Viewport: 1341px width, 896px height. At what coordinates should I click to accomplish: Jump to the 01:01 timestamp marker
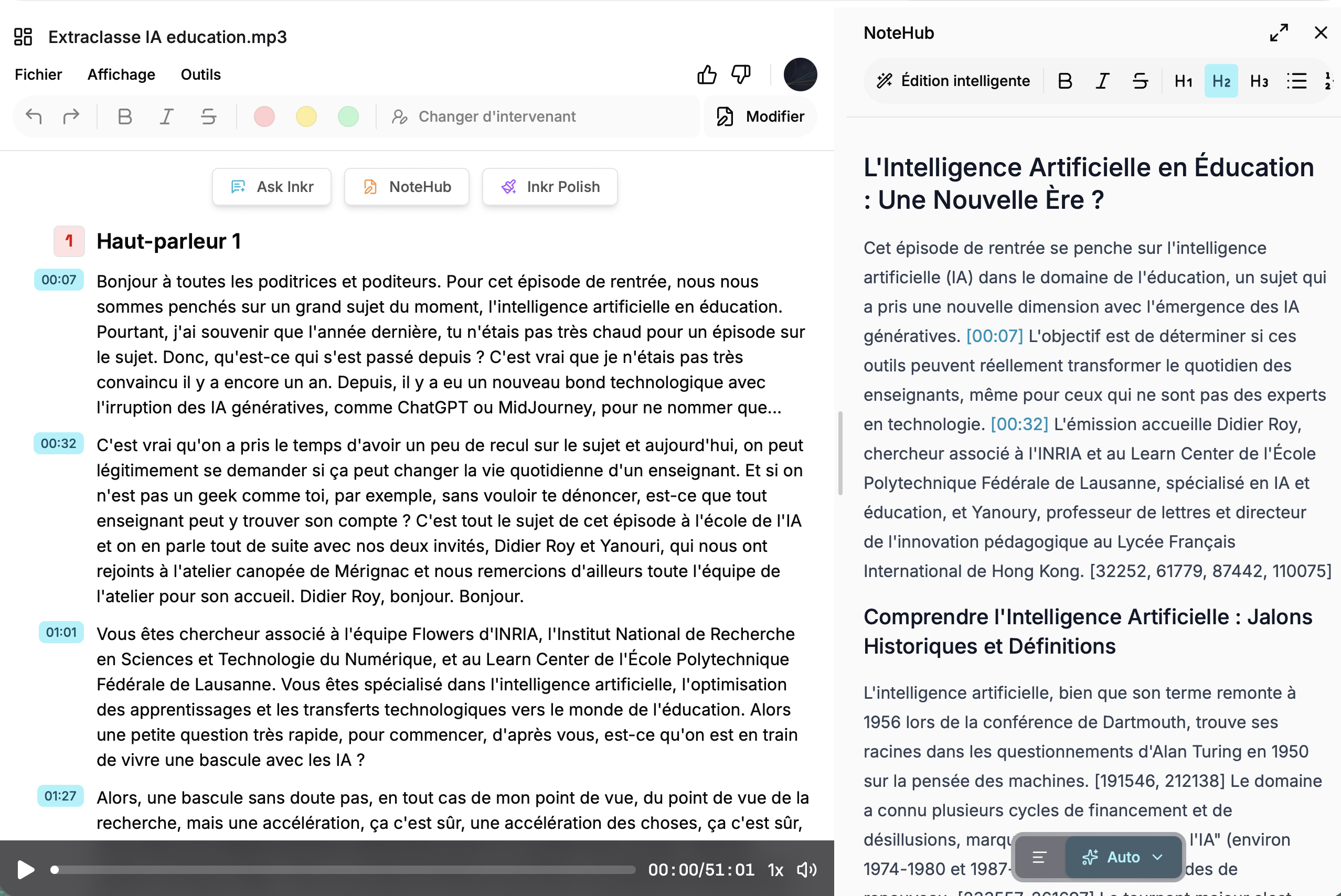61,632
